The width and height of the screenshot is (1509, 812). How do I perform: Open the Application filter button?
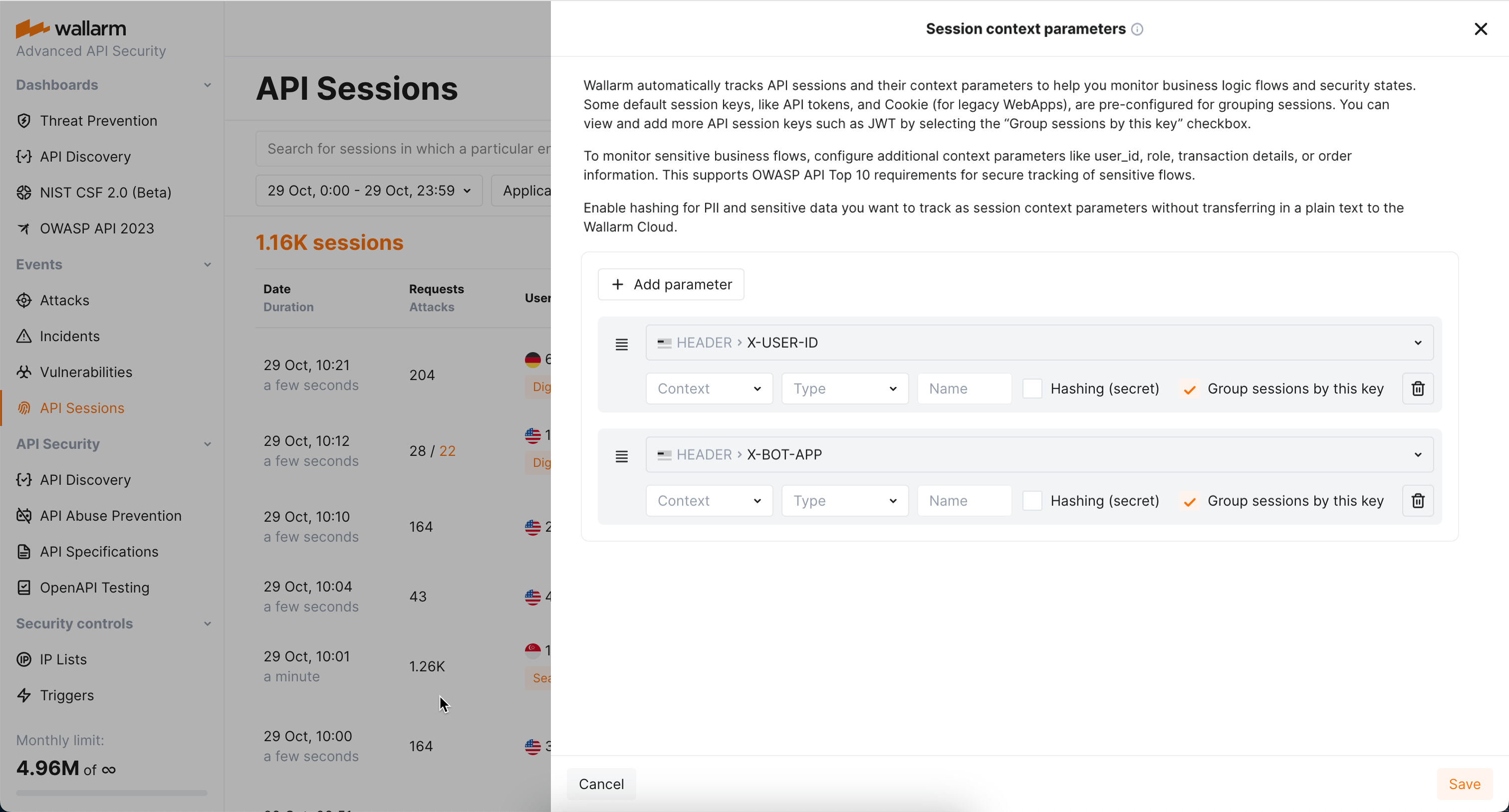(x=521, y=190)
